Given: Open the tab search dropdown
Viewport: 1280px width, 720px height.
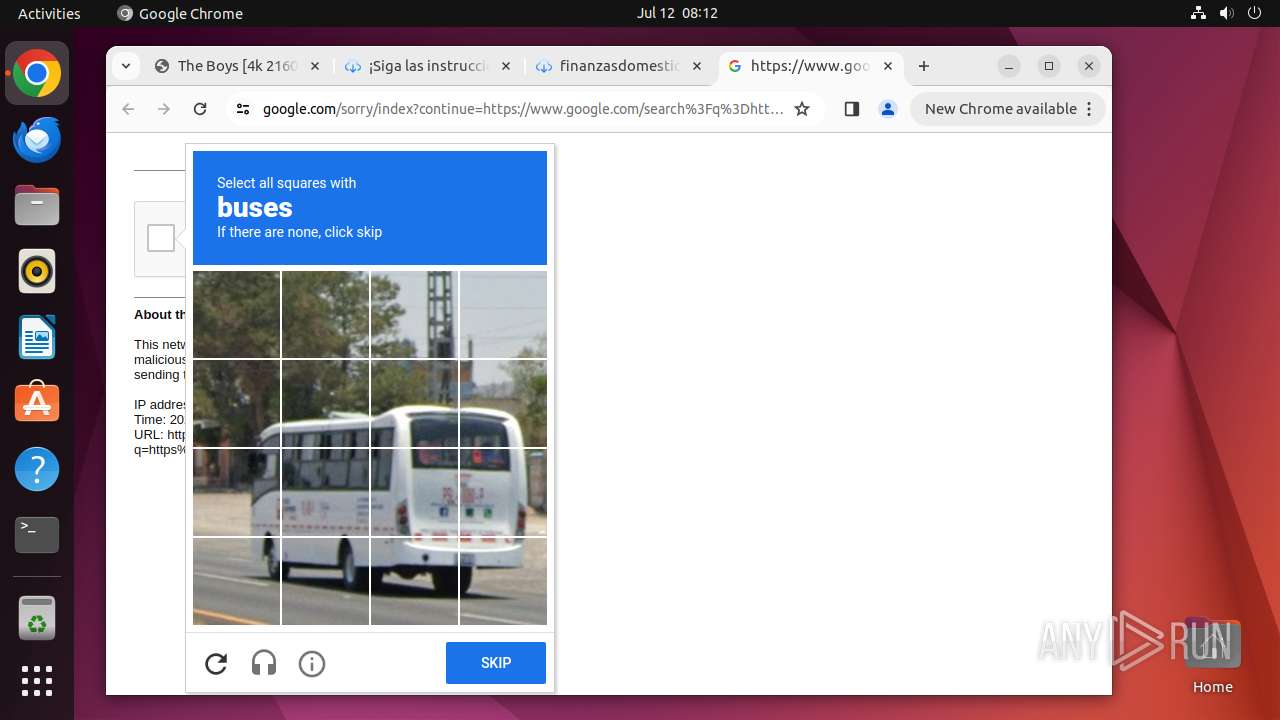Looking at the screenshot, I should (125, 66).
